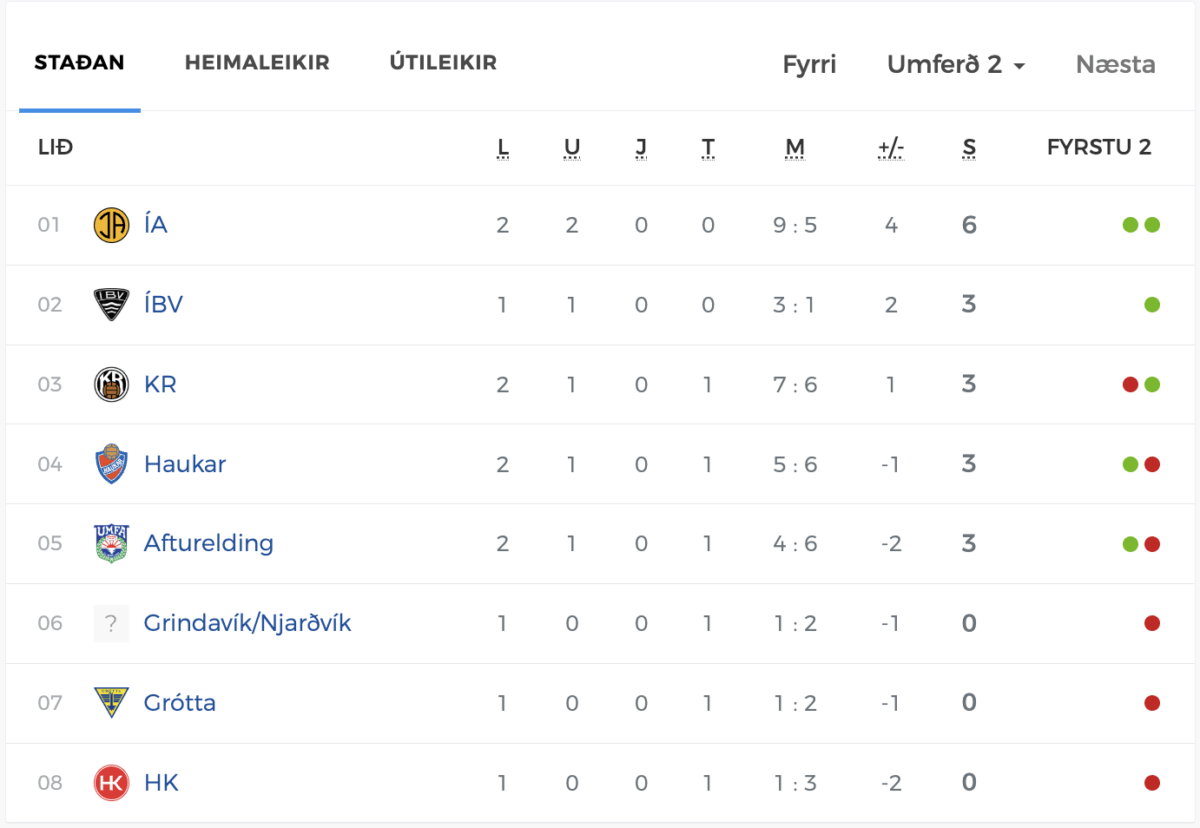Click the S points column header
This screenshot has height=828, width=1200.
click(x=969, y=148)
